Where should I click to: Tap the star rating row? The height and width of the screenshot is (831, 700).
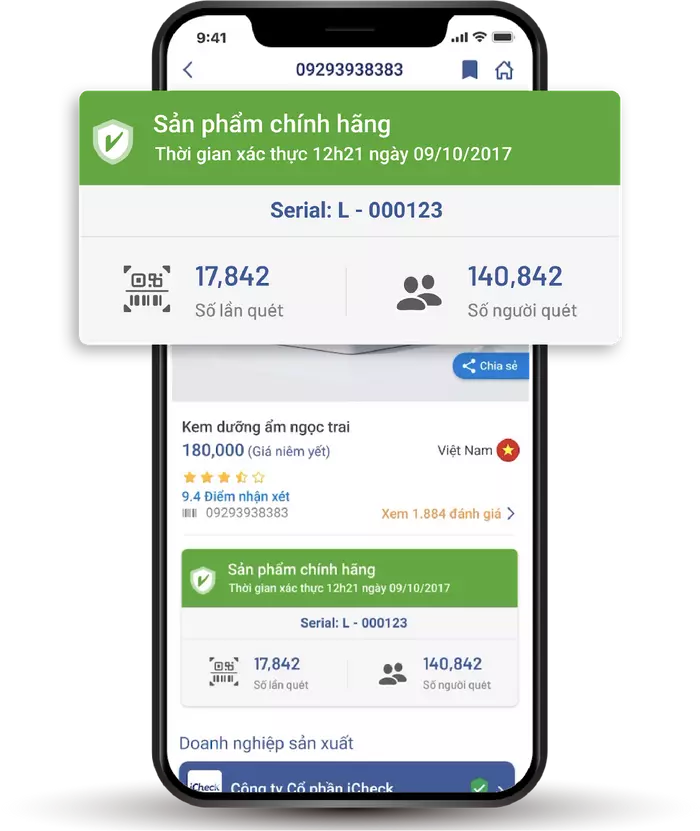pos(224,478)
